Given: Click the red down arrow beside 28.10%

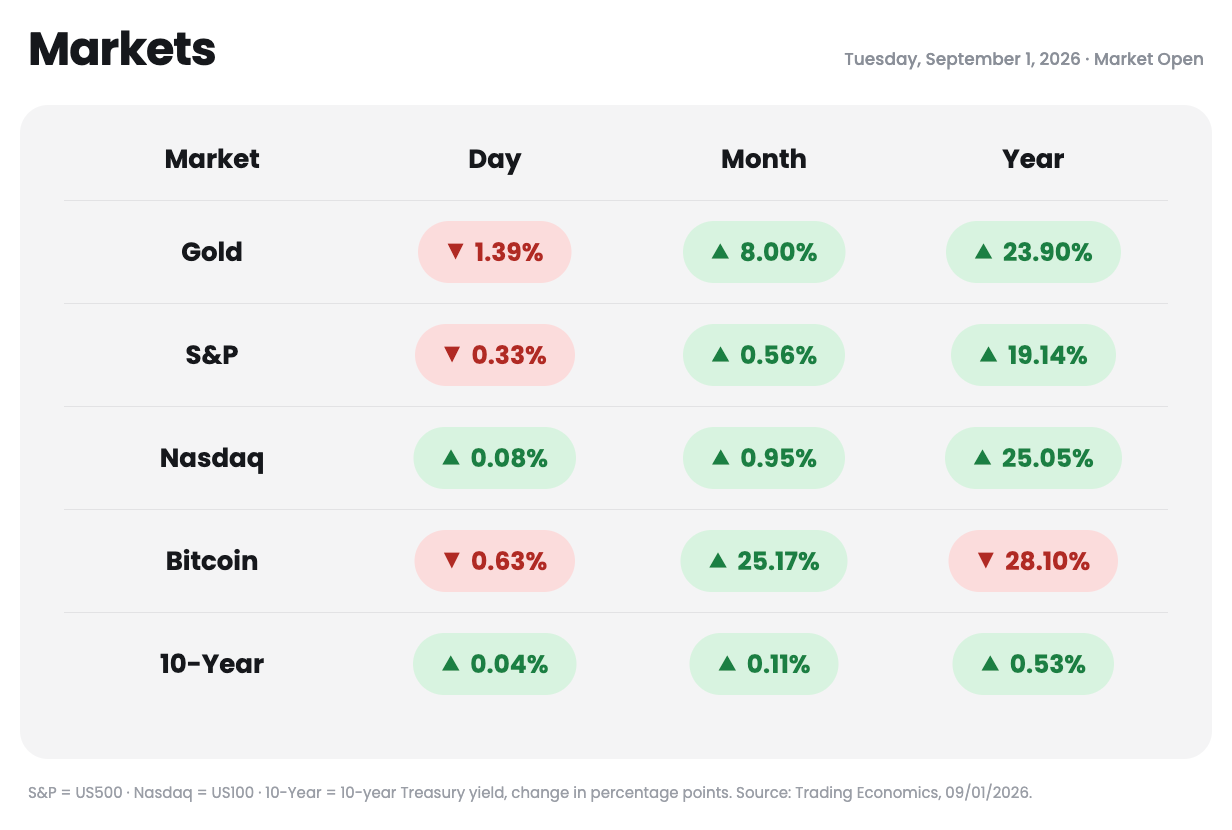Looking at the screenshot, I should pyautogui.click(x=986, y=561).
